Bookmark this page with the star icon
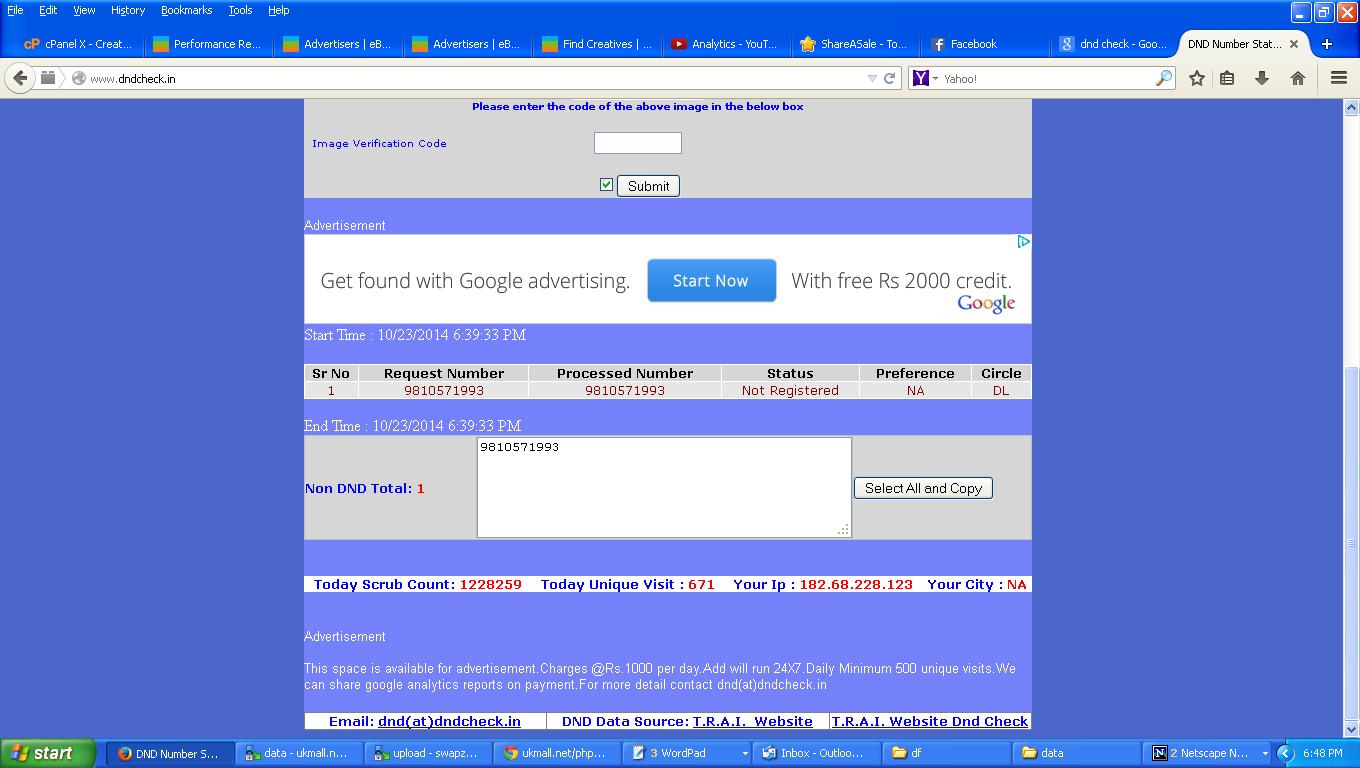This screenshot has height=768, width=1360. [x=1196, y=78]
